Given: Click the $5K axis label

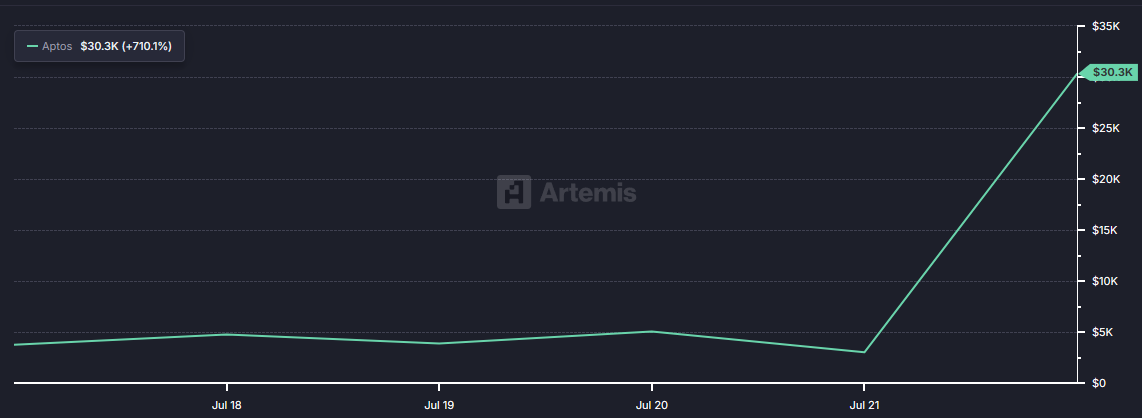Looking at the screenshot, I should point(1103,332).
